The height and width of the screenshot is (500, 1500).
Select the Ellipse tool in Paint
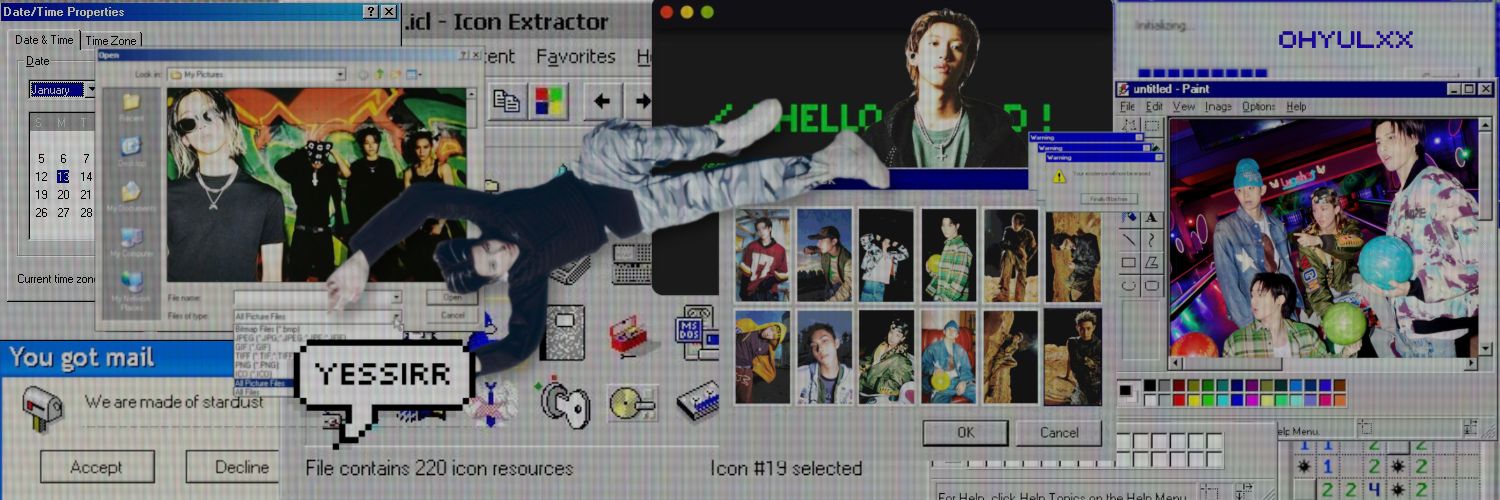tap(1129, 285)
